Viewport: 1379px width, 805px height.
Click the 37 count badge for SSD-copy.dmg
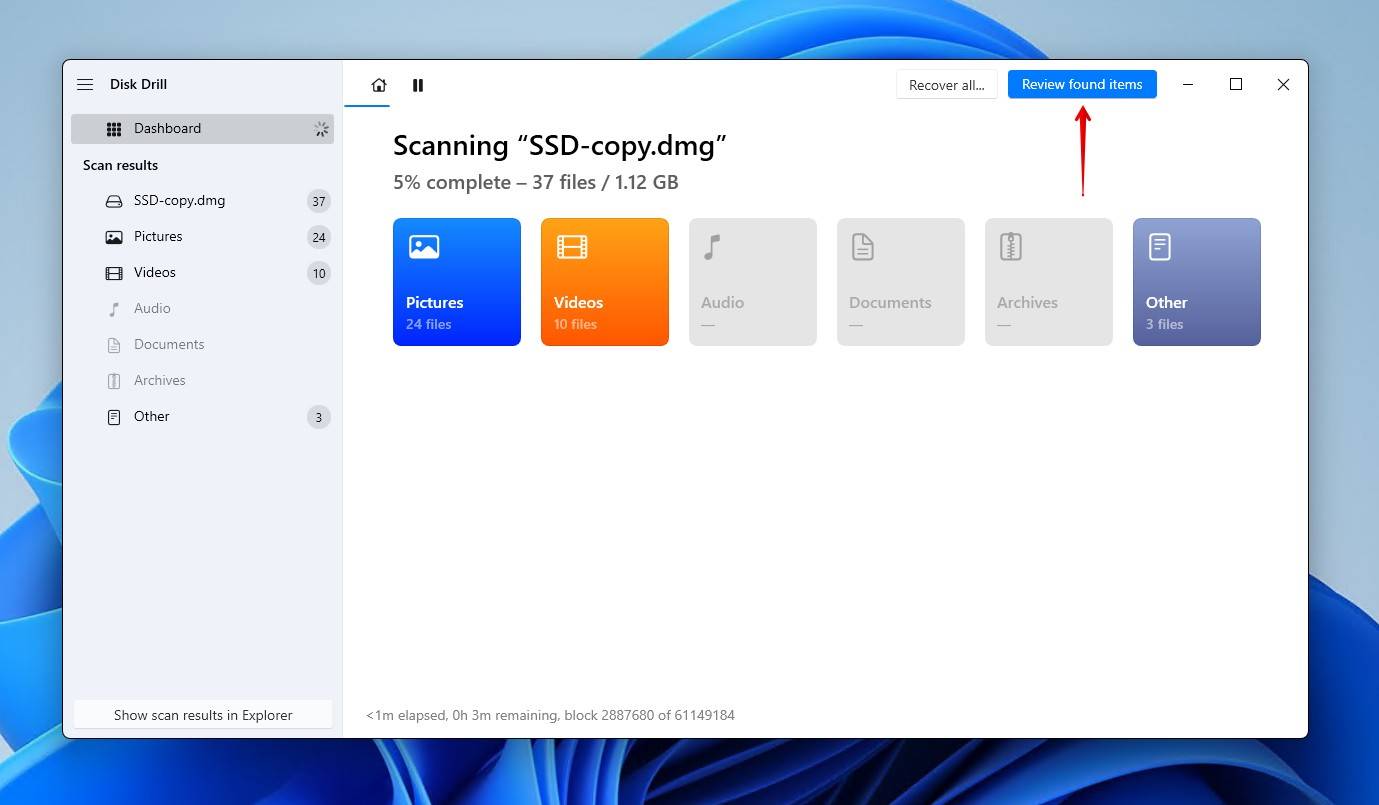319,201
